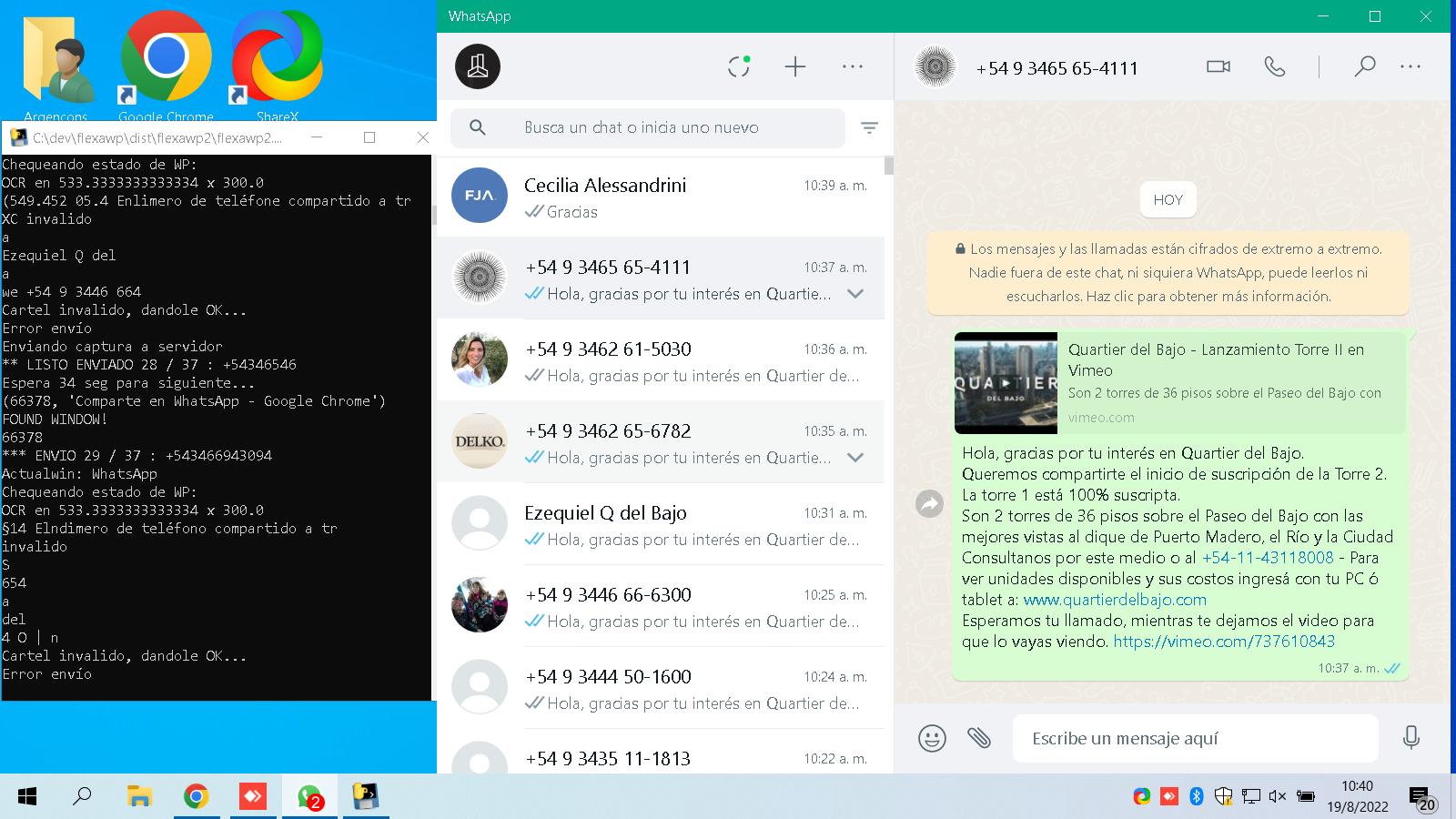Viewport: 1456px width, 819px height.
Task: Open chat with +54 9 3435 11-1813
Action: pyautogui.click(x=660, y=752)
